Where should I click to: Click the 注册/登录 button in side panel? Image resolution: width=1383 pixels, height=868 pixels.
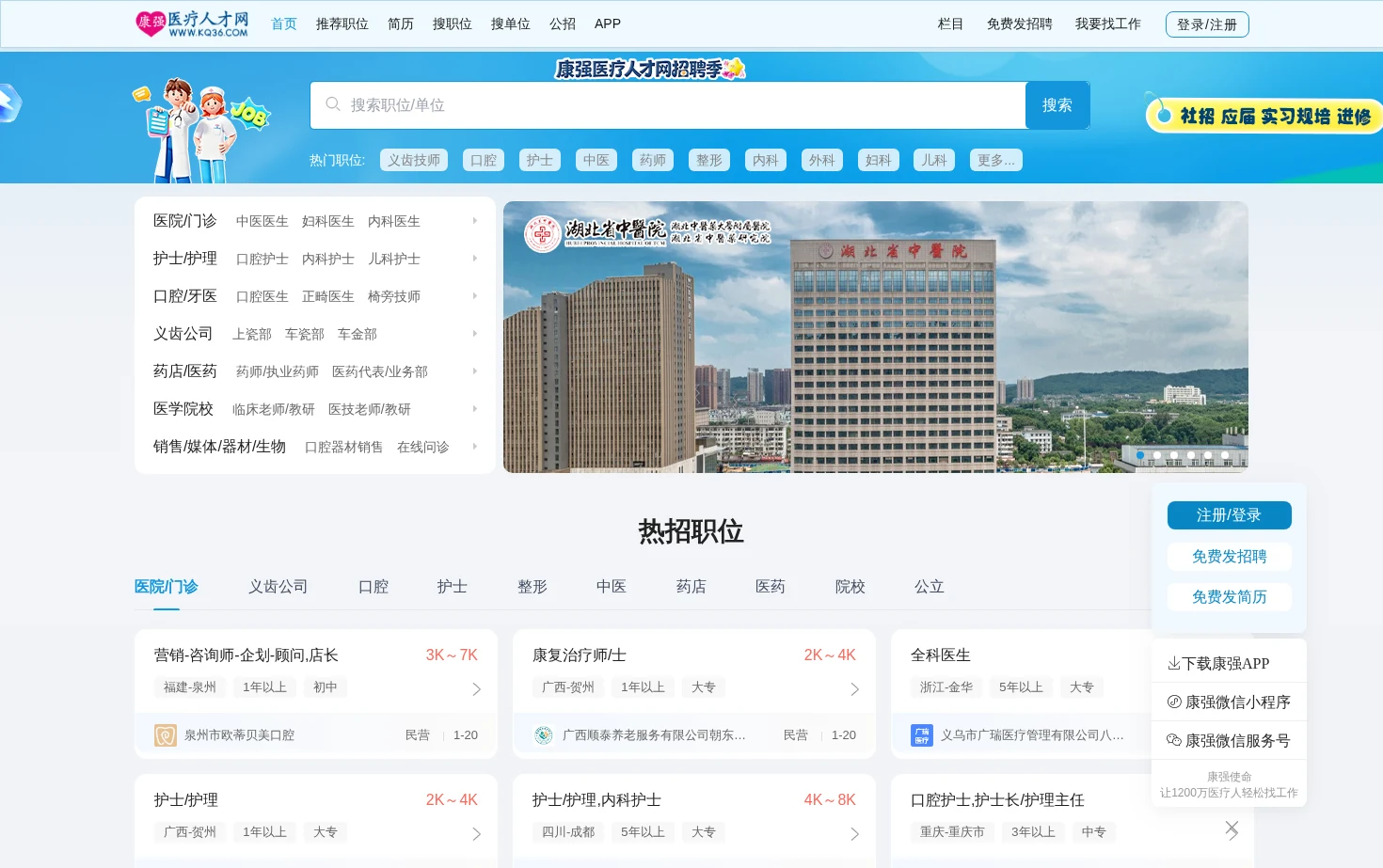tap(1229, 515)
